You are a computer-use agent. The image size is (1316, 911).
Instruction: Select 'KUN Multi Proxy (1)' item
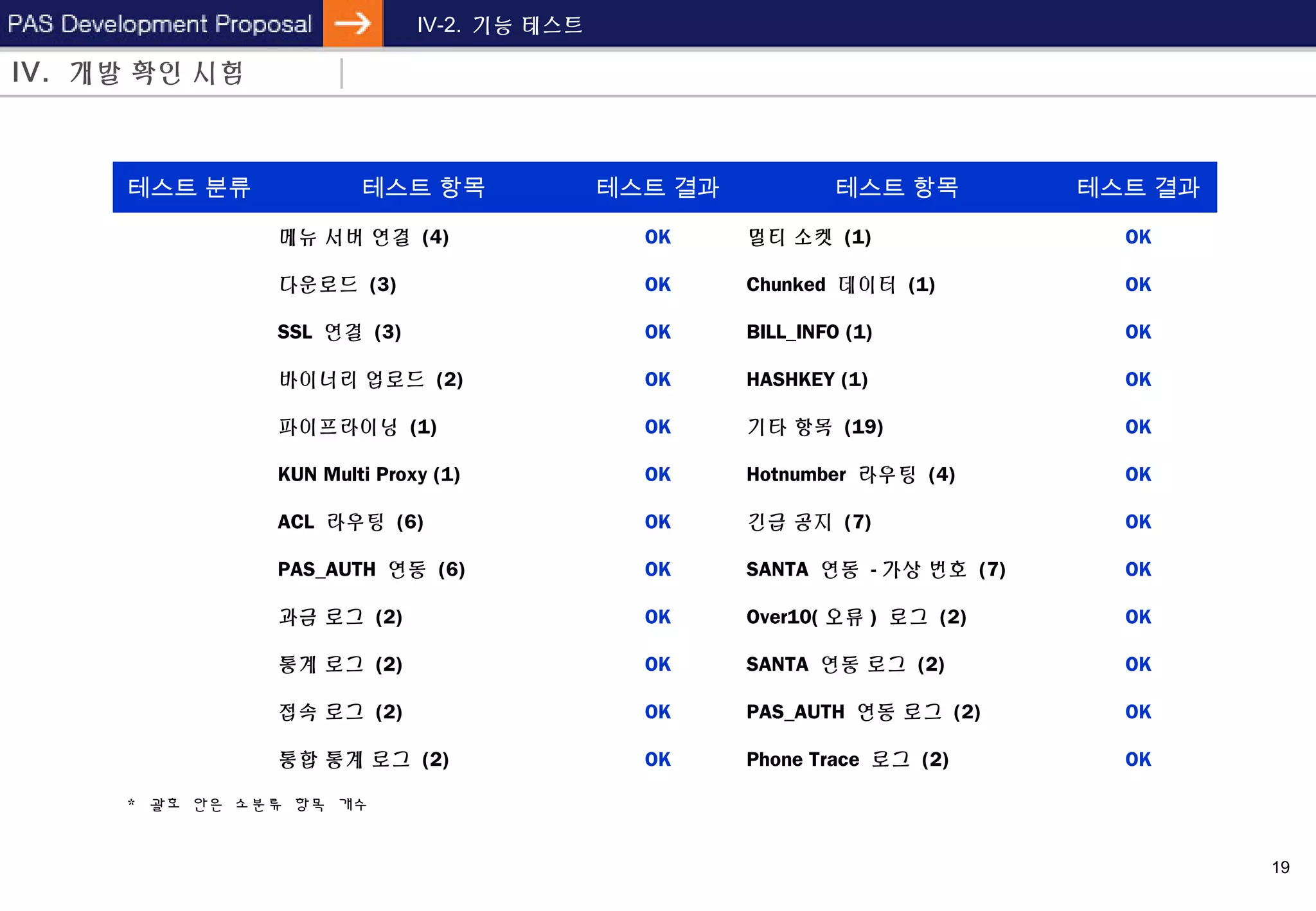369,475
